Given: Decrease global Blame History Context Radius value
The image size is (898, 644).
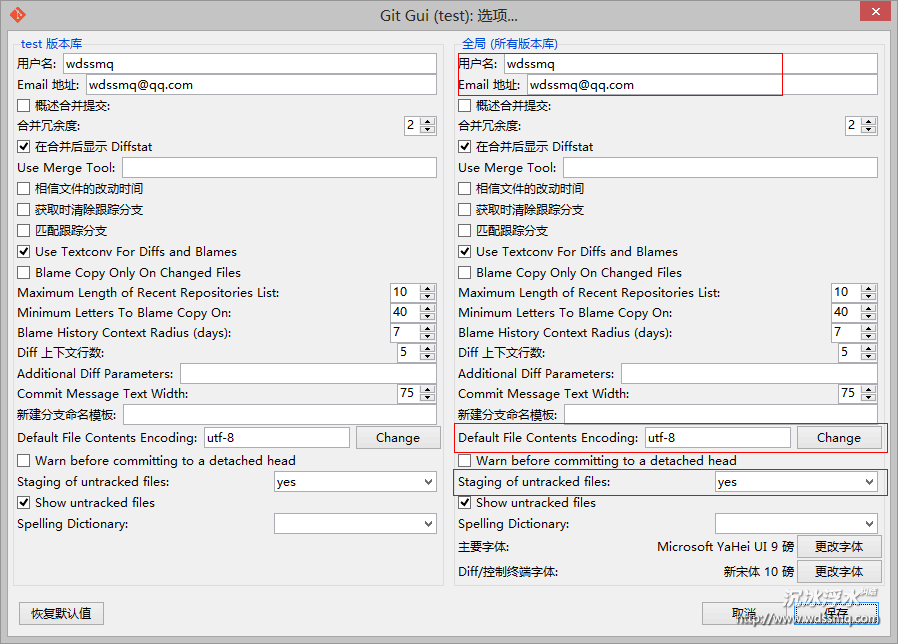Looking at the screenshot, I should 869,337.
